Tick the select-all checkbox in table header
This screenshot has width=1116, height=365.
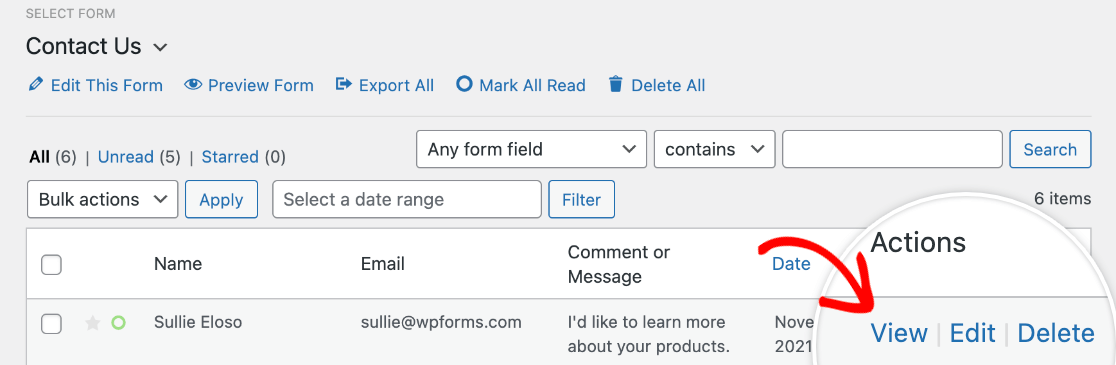tap(51, 265)
